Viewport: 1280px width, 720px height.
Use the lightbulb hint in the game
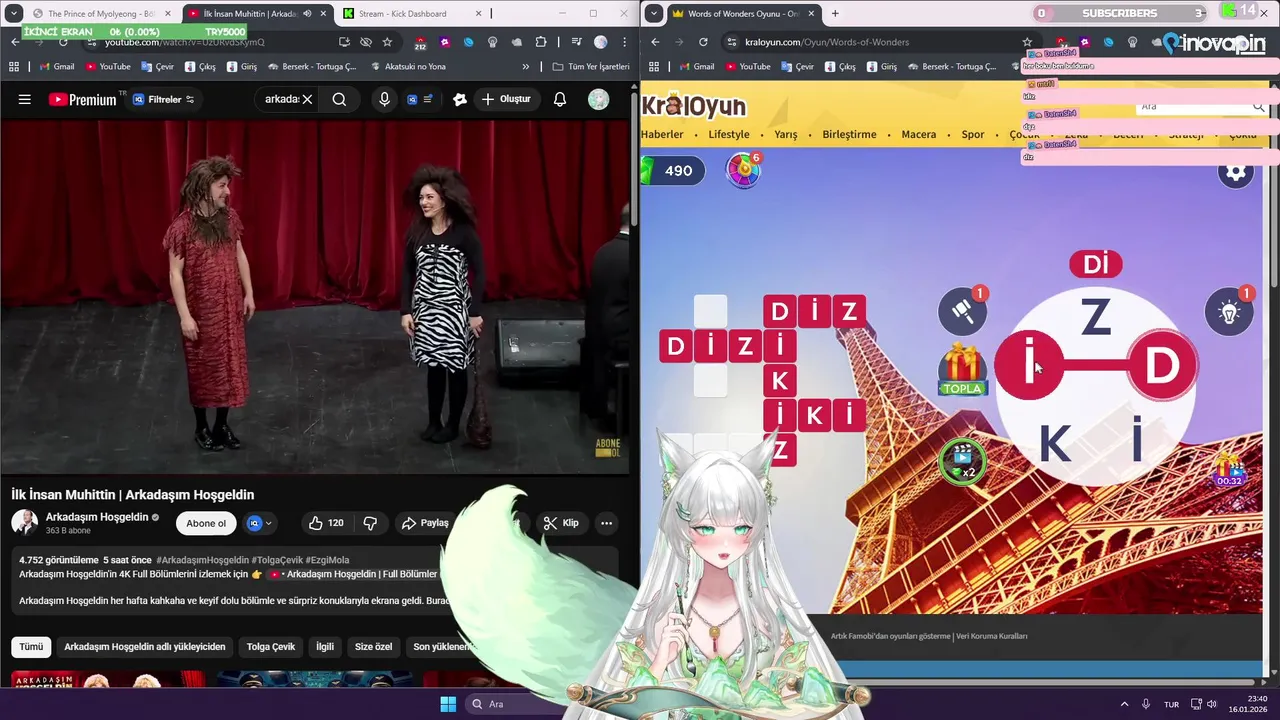(x=1230, y=311)
